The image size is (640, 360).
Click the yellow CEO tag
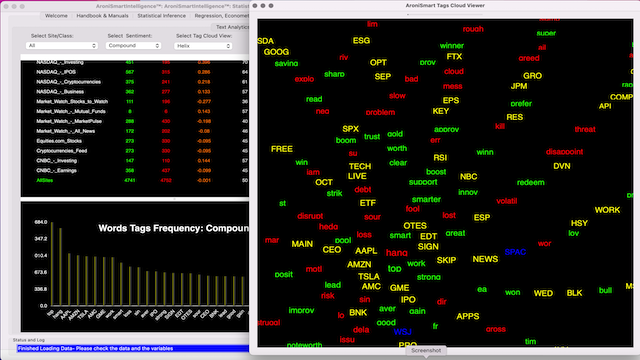pyautogui.click(x=331, y=249)
